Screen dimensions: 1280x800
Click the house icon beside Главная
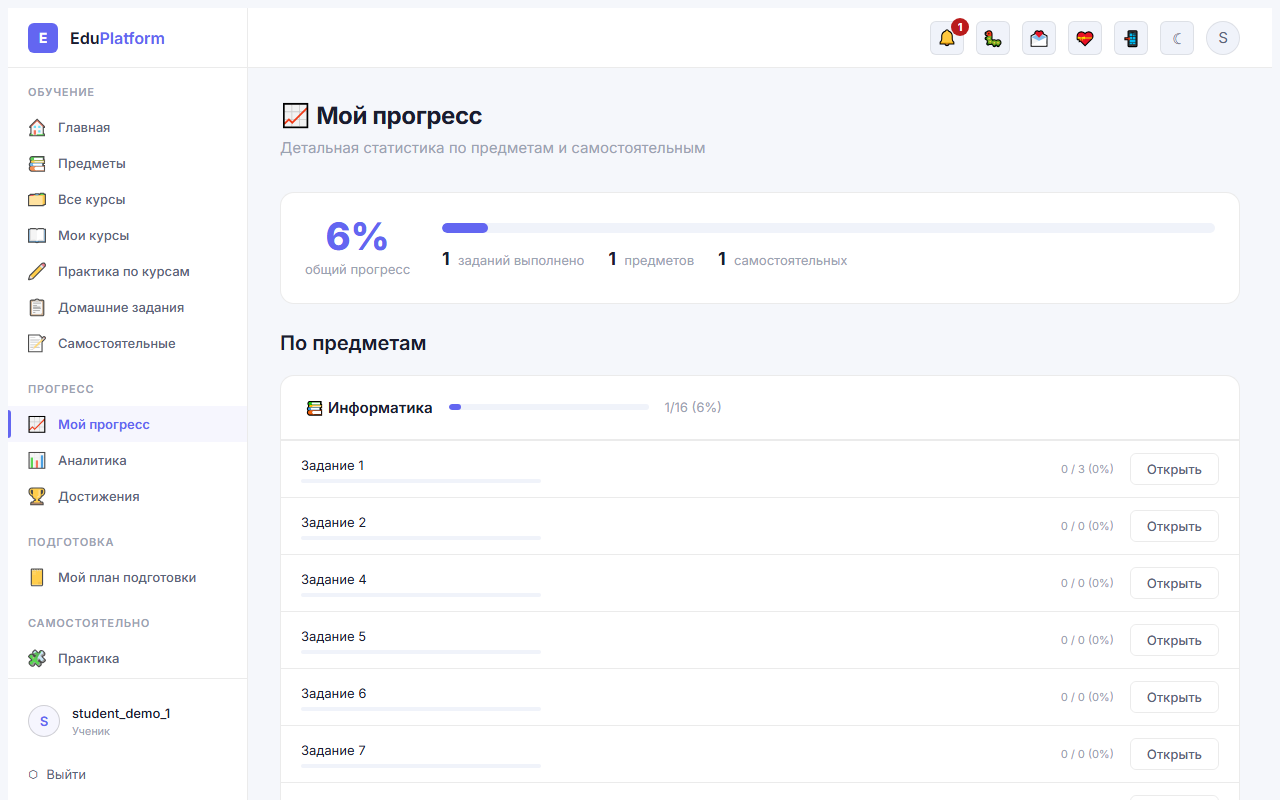pos(37,127)
